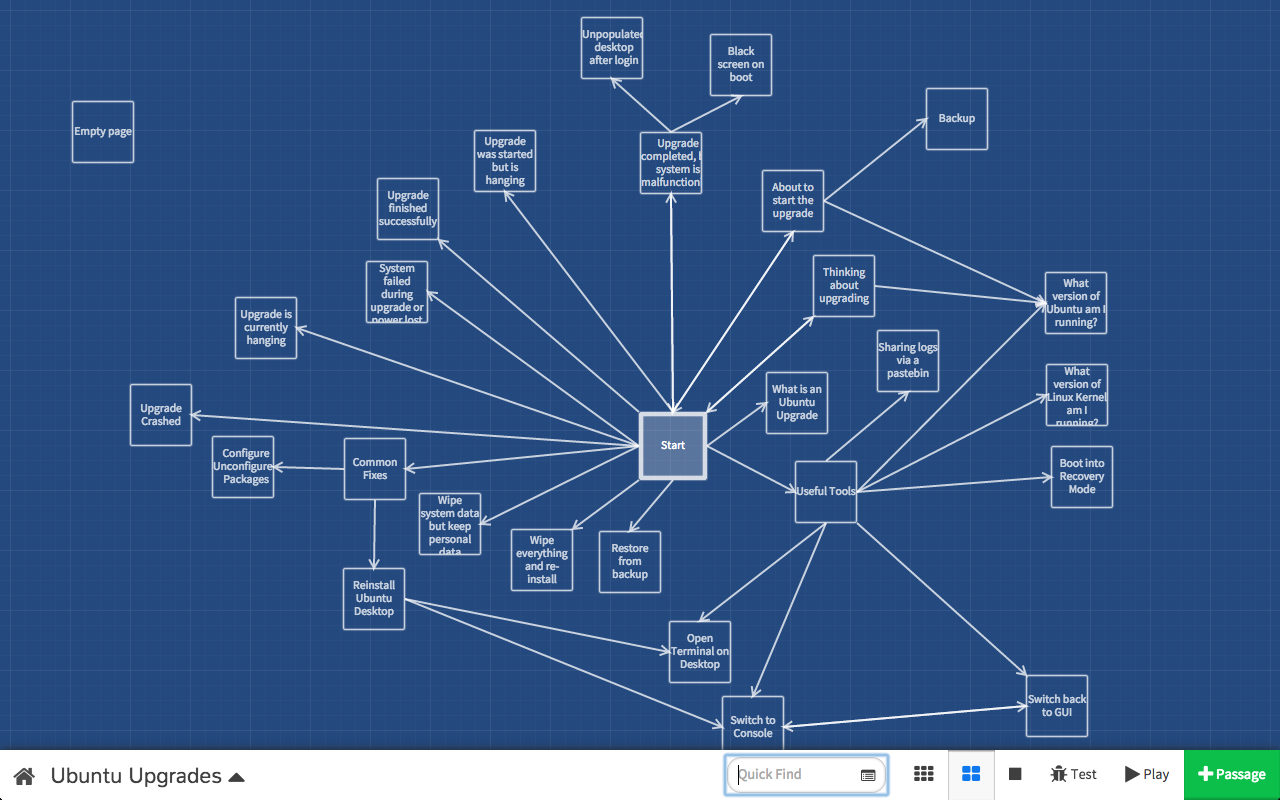Screen dimensions: 1280x800
Task: Click the icon inside Quick Find field
Action: [868, 775]
